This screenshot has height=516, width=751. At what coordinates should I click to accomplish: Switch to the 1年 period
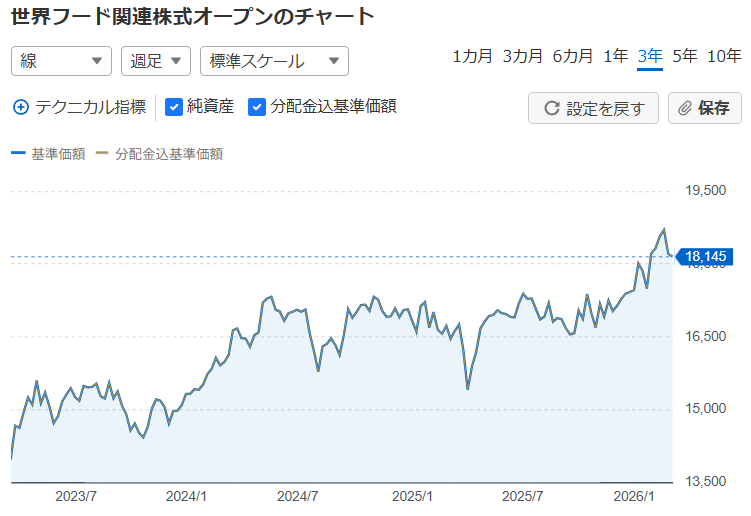(x=616, y=56)
